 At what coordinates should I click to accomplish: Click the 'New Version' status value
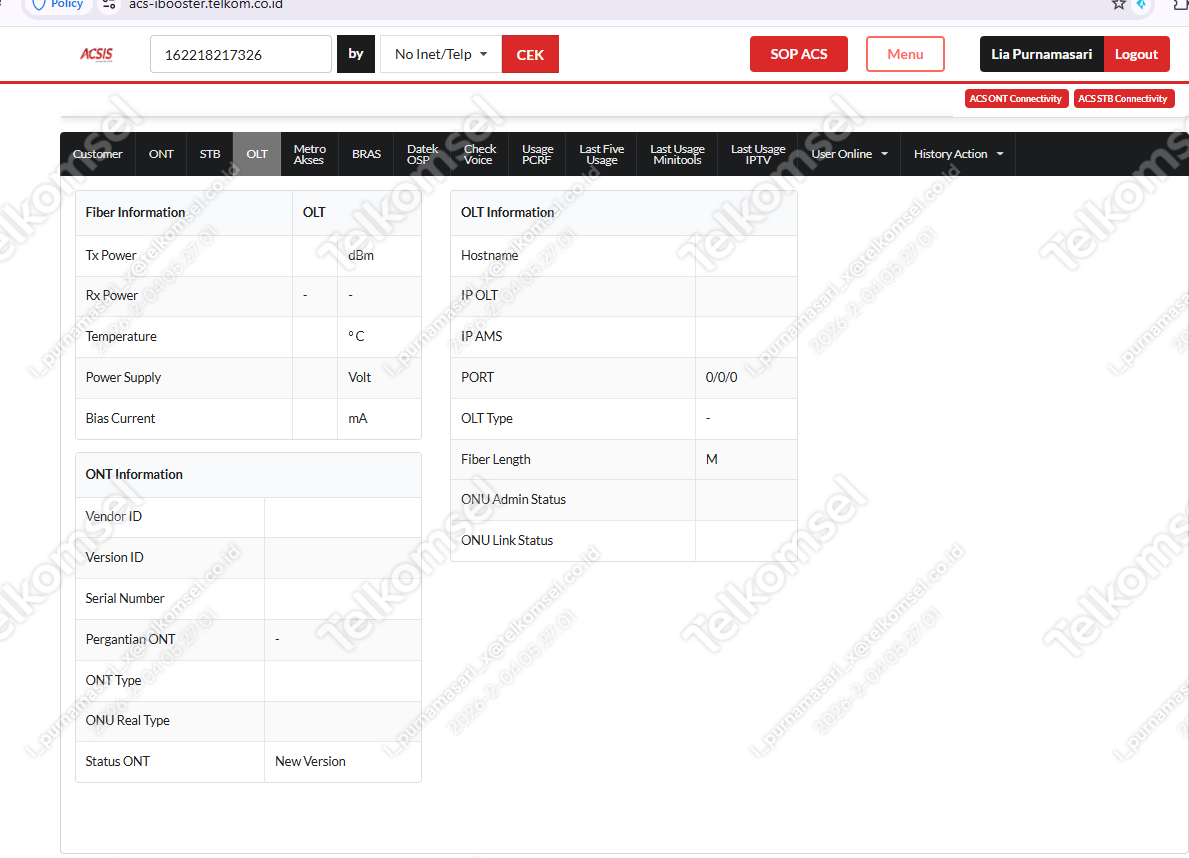tap(310, 761)
